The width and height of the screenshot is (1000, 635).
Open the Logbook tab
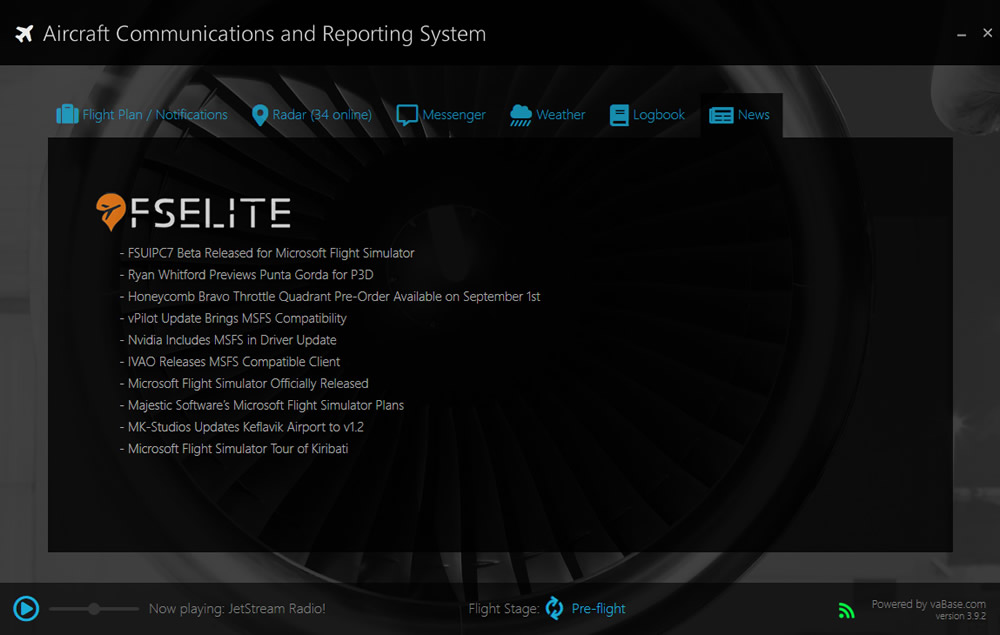pyautogui.click(x=647, y=115)
